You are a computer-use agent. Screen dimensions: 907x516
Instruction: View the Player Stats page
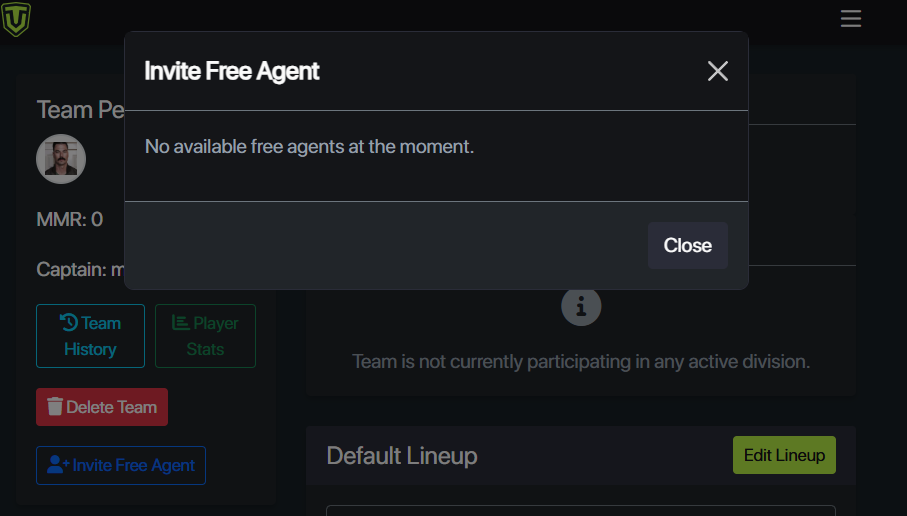click(x=205, y=336)
